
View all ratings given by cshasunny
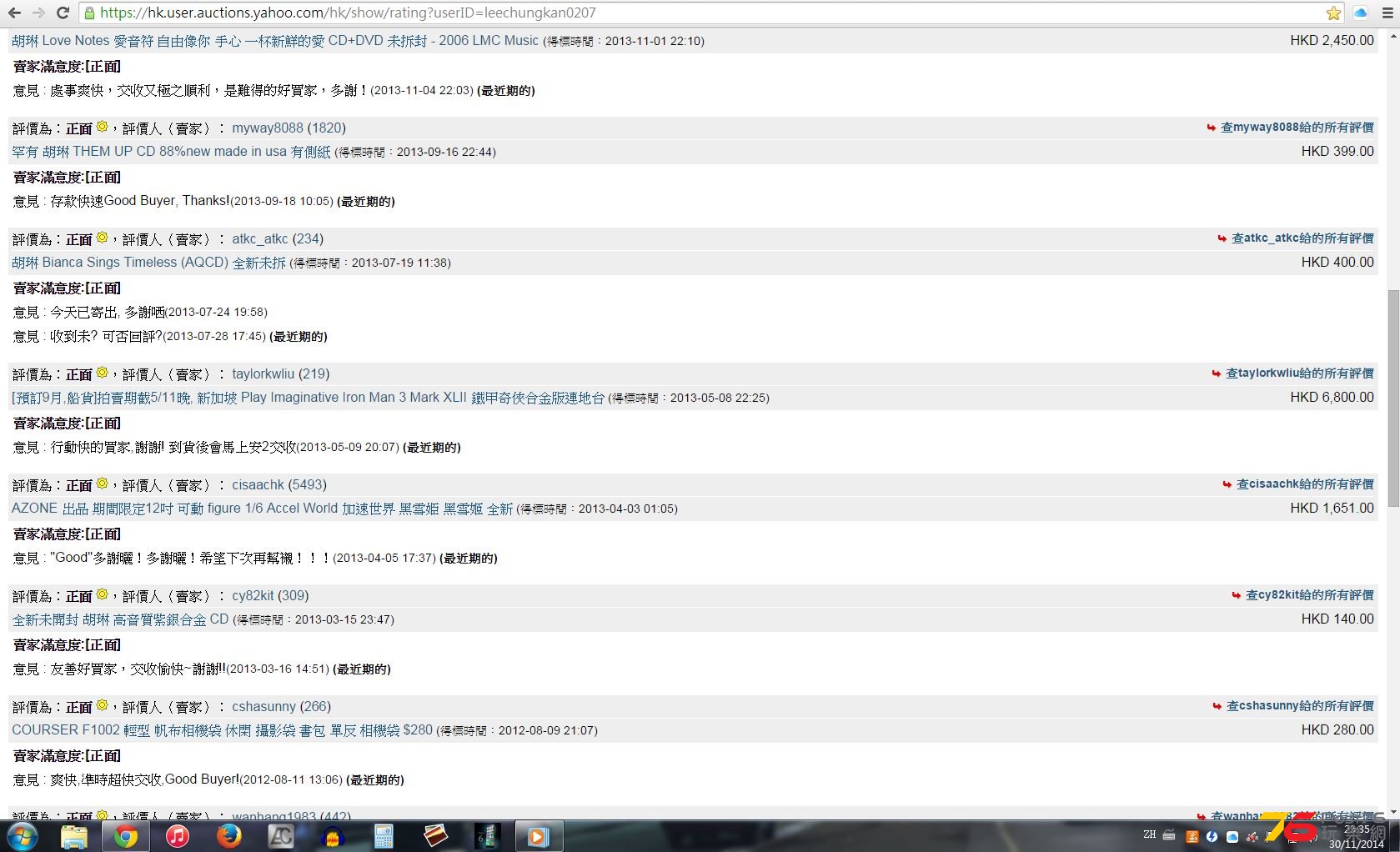1300,705
